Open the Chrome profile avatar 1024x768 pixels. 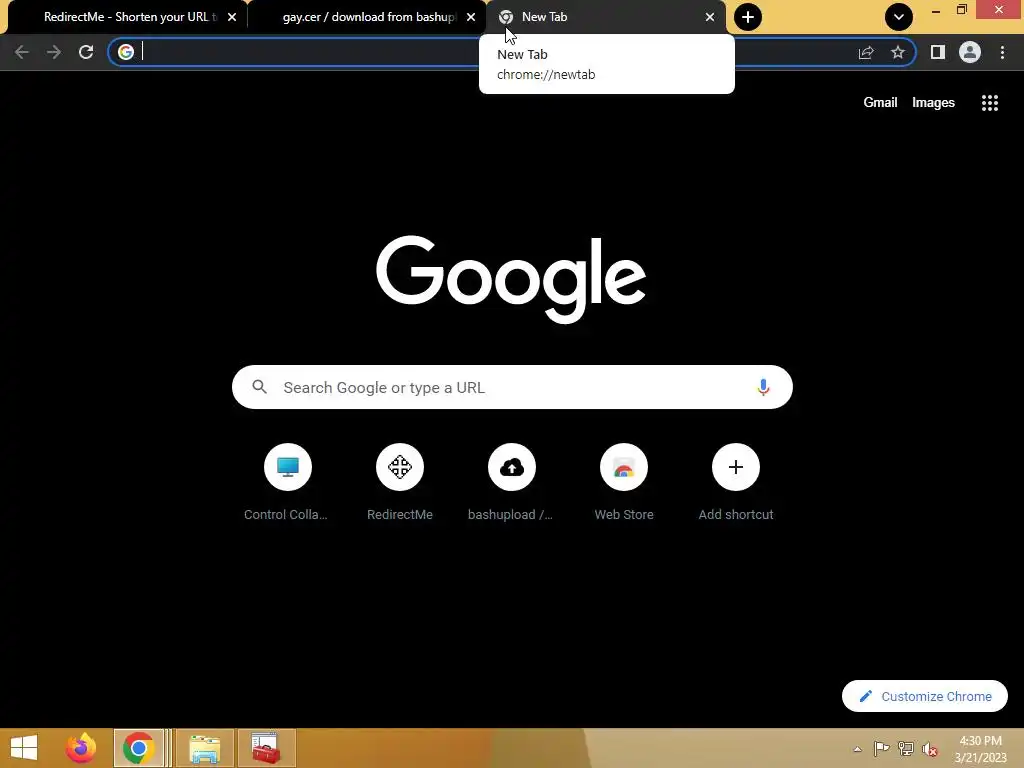click(x=970, y=52)
